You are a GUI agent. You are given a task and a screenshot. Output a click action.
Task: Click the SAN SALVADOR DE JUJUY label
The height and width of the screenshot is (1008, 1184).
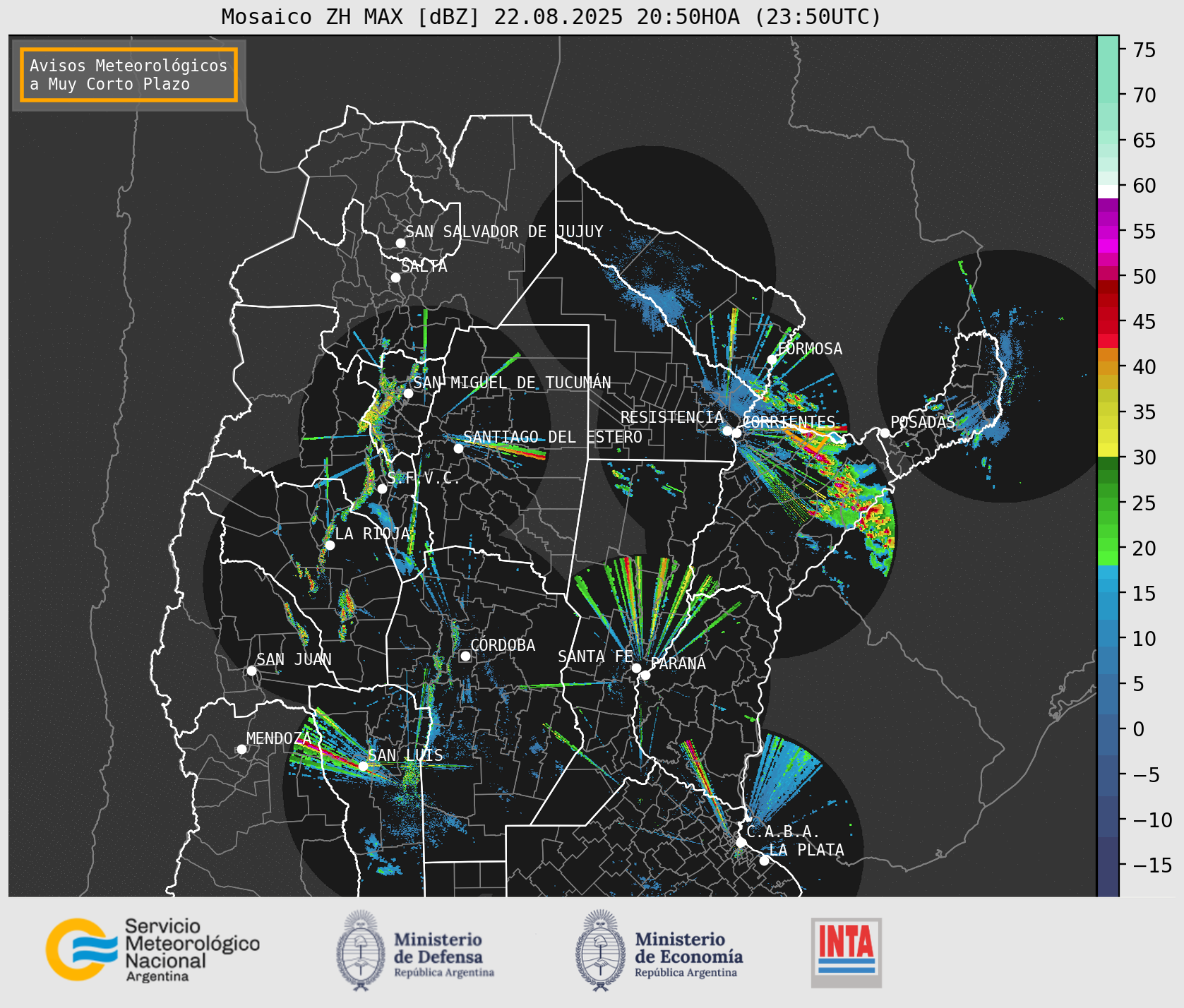click(x=504, y=232)
